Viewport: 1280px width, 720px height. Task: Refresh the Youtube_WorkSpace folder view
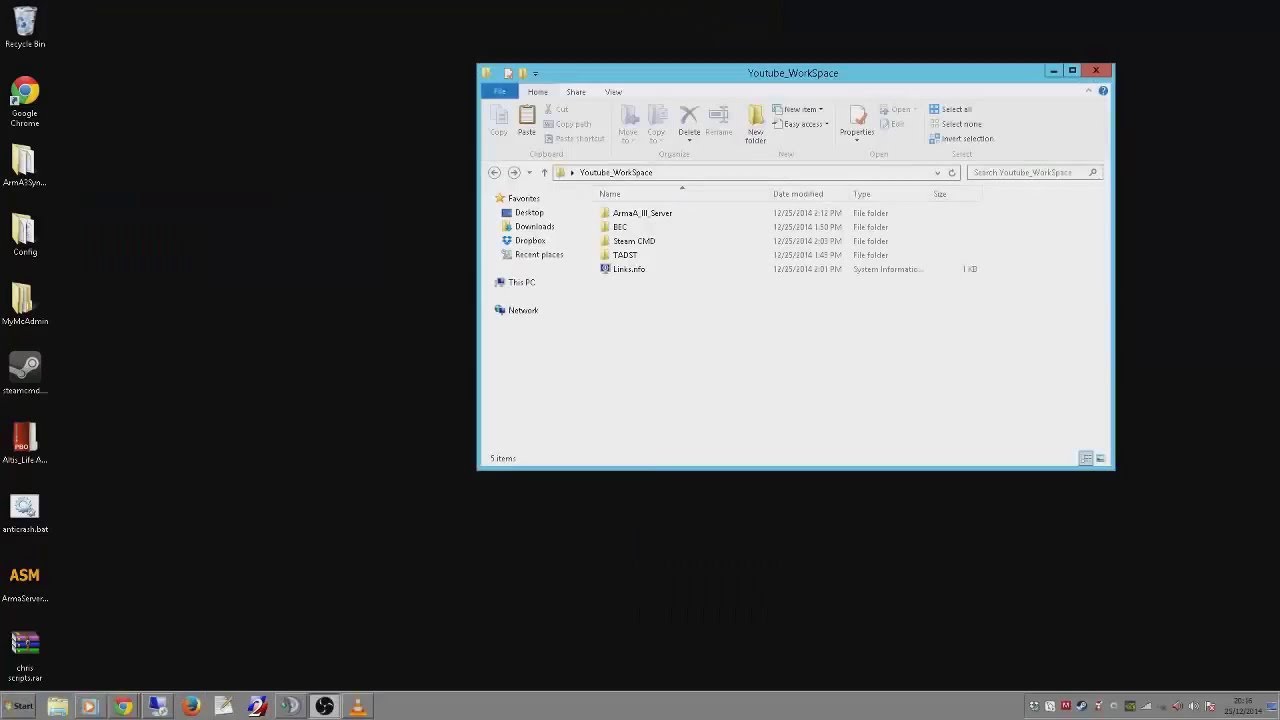(x=952, y=173)
